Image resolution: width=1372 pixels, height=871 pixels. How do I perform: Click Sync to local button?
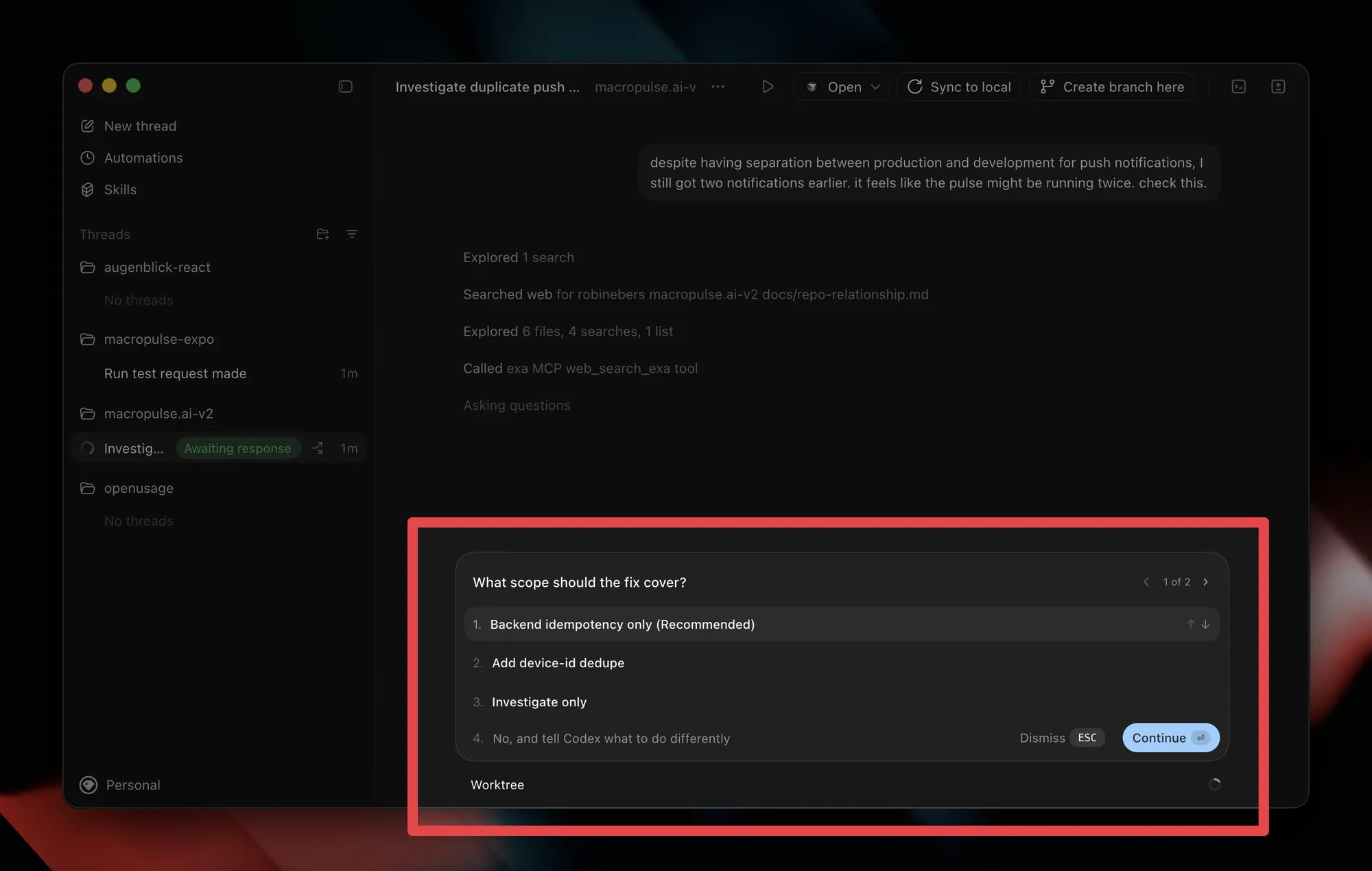pos(959,86)
